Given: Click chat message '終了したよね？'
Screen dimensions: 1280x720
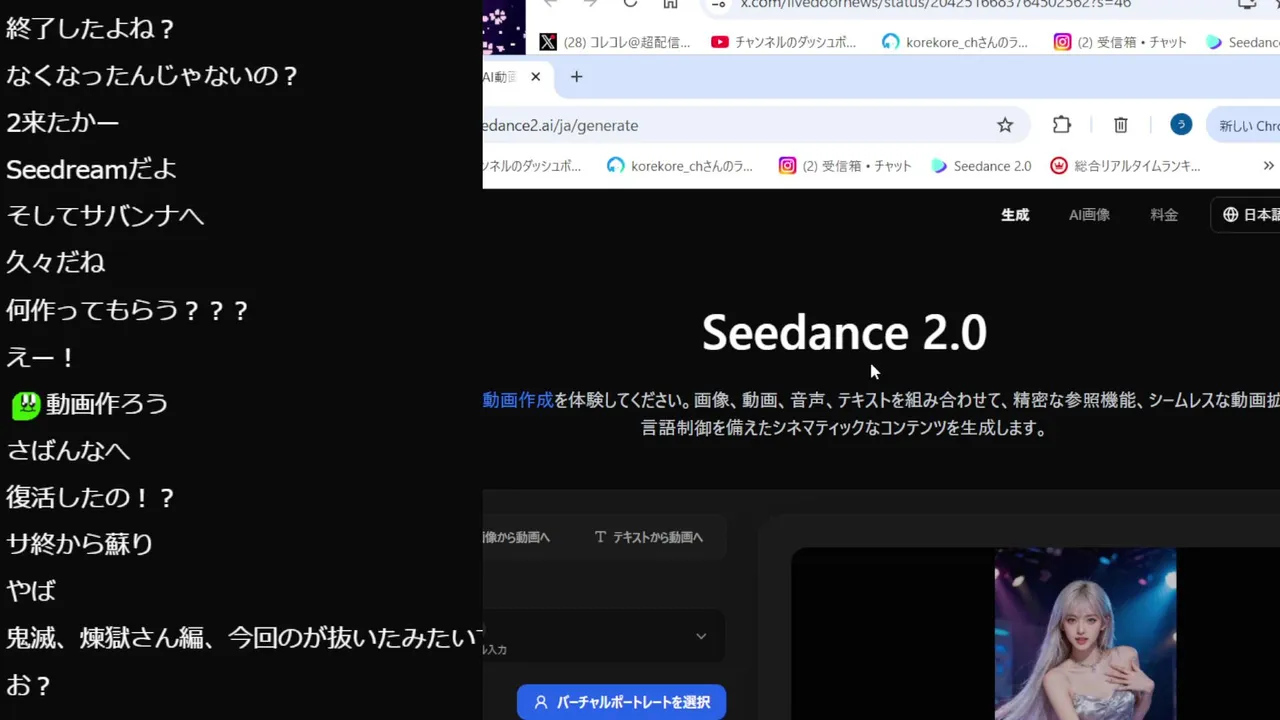Looking at the screenshot, I should (90, 29).
